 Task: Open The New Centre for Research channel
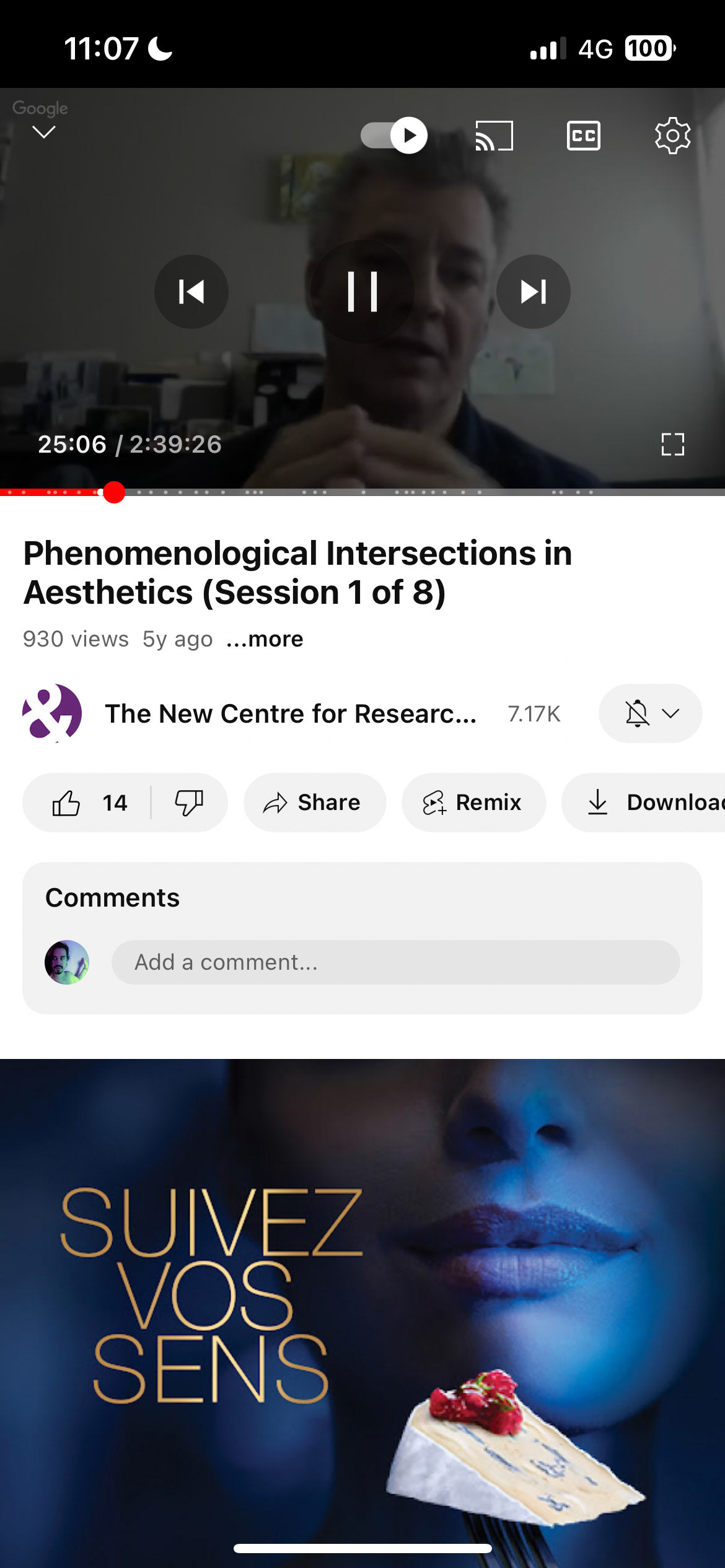pos(290,713)
